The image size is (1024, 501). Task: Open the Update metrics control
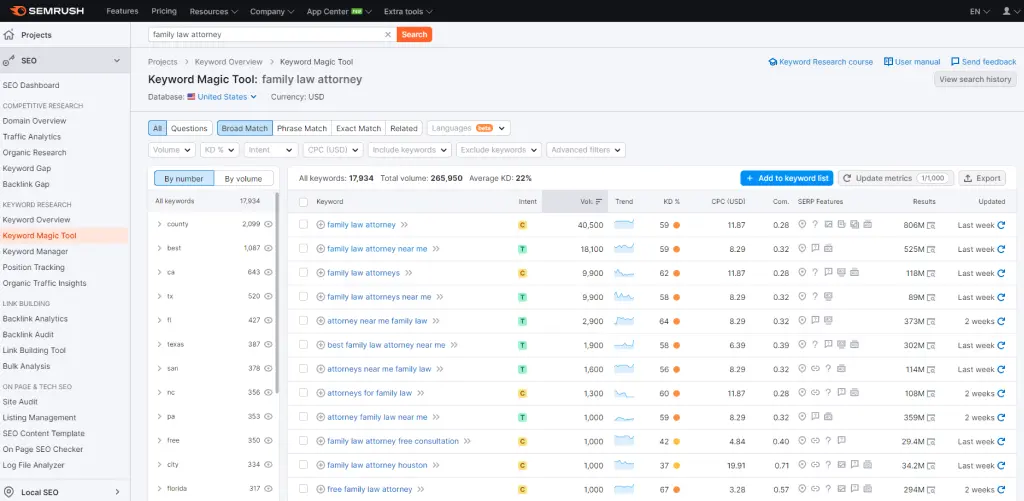[896, 178]
